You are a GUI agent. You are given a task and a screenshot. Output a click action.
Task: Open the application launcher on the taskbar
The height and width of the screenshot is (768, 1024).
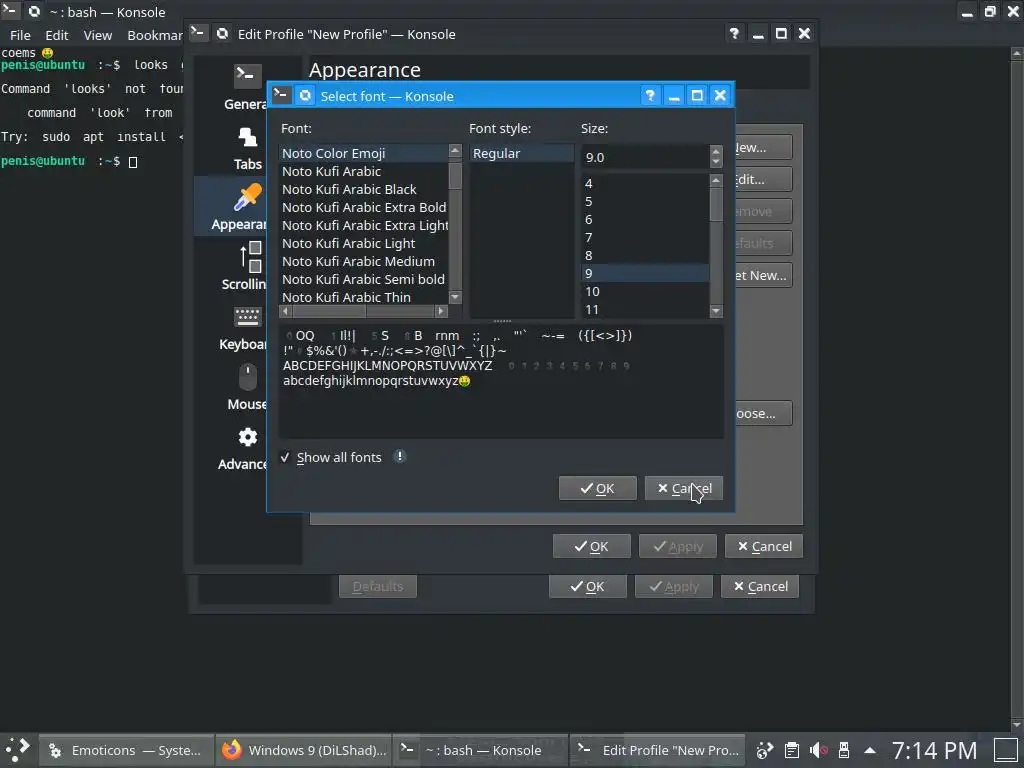pos(18,750)
